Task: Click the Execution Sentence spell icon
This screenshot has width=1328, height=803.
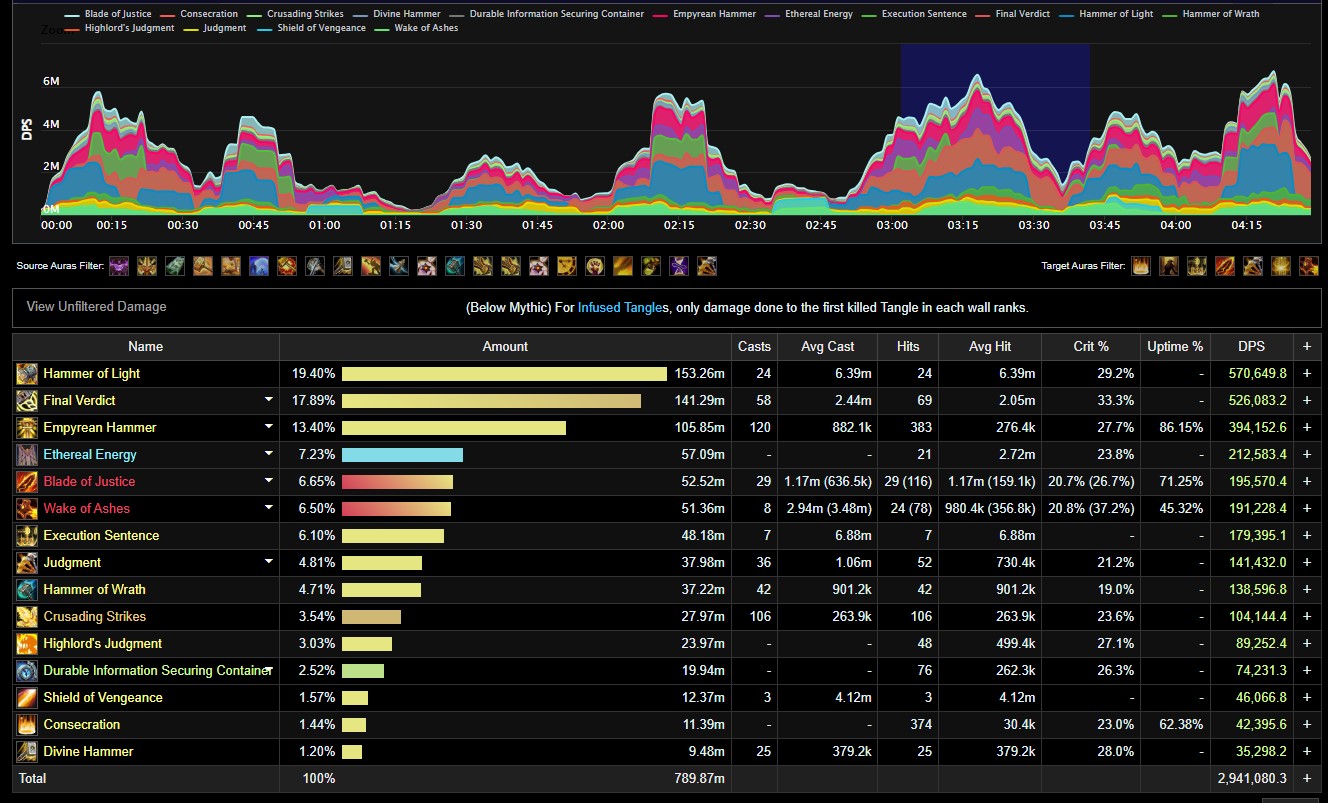Action: click(x=27, y=535)
